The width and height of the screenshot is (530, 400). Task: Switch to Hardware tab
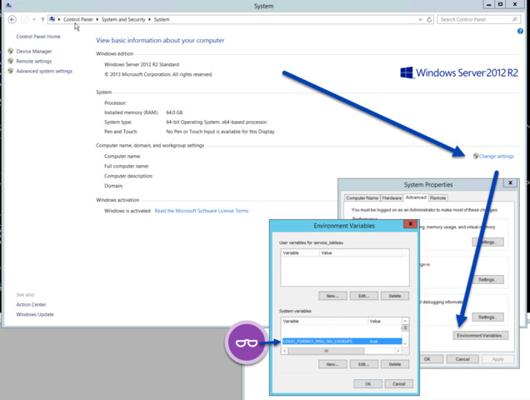coord(392,198)
